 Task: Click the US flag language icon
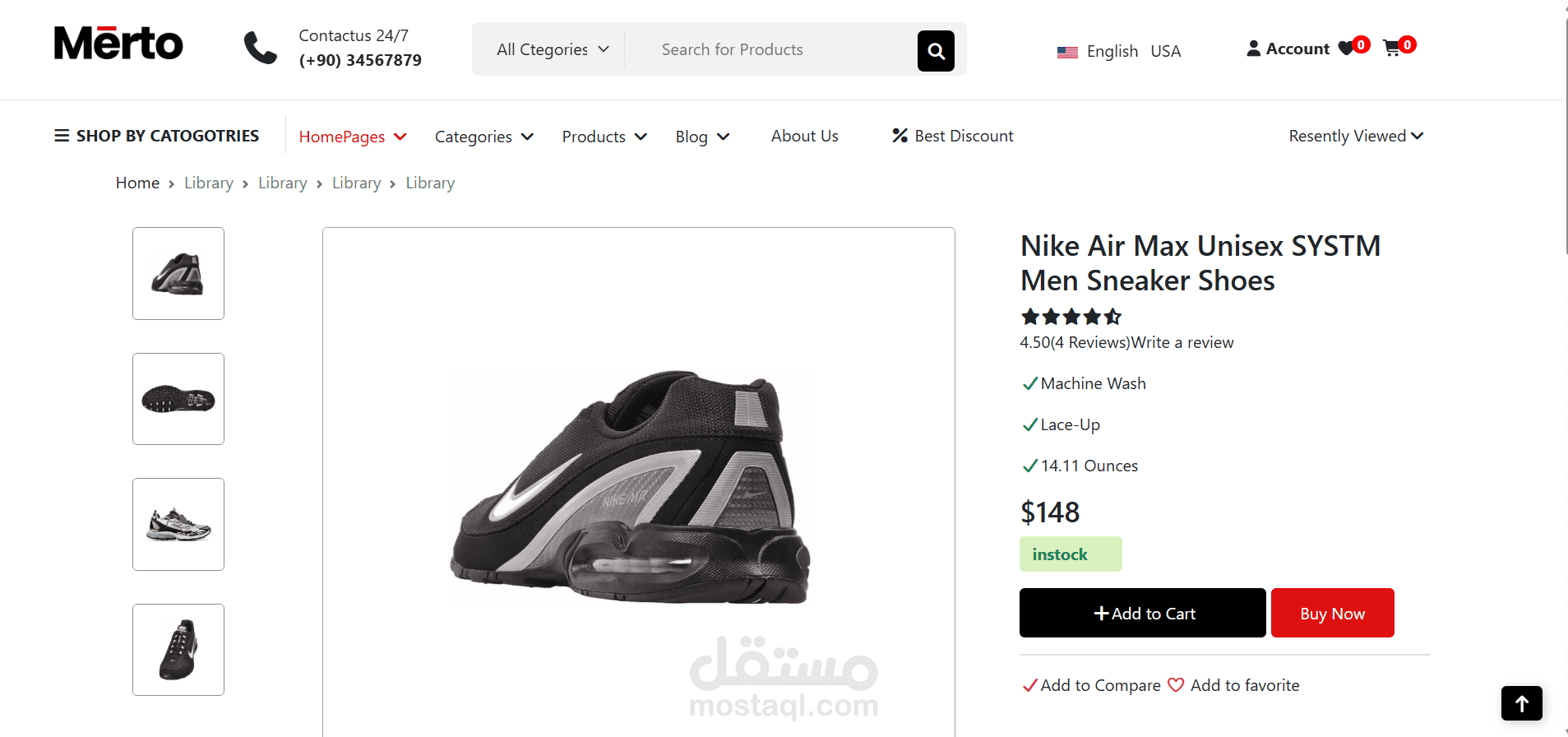pos(1067,52)
